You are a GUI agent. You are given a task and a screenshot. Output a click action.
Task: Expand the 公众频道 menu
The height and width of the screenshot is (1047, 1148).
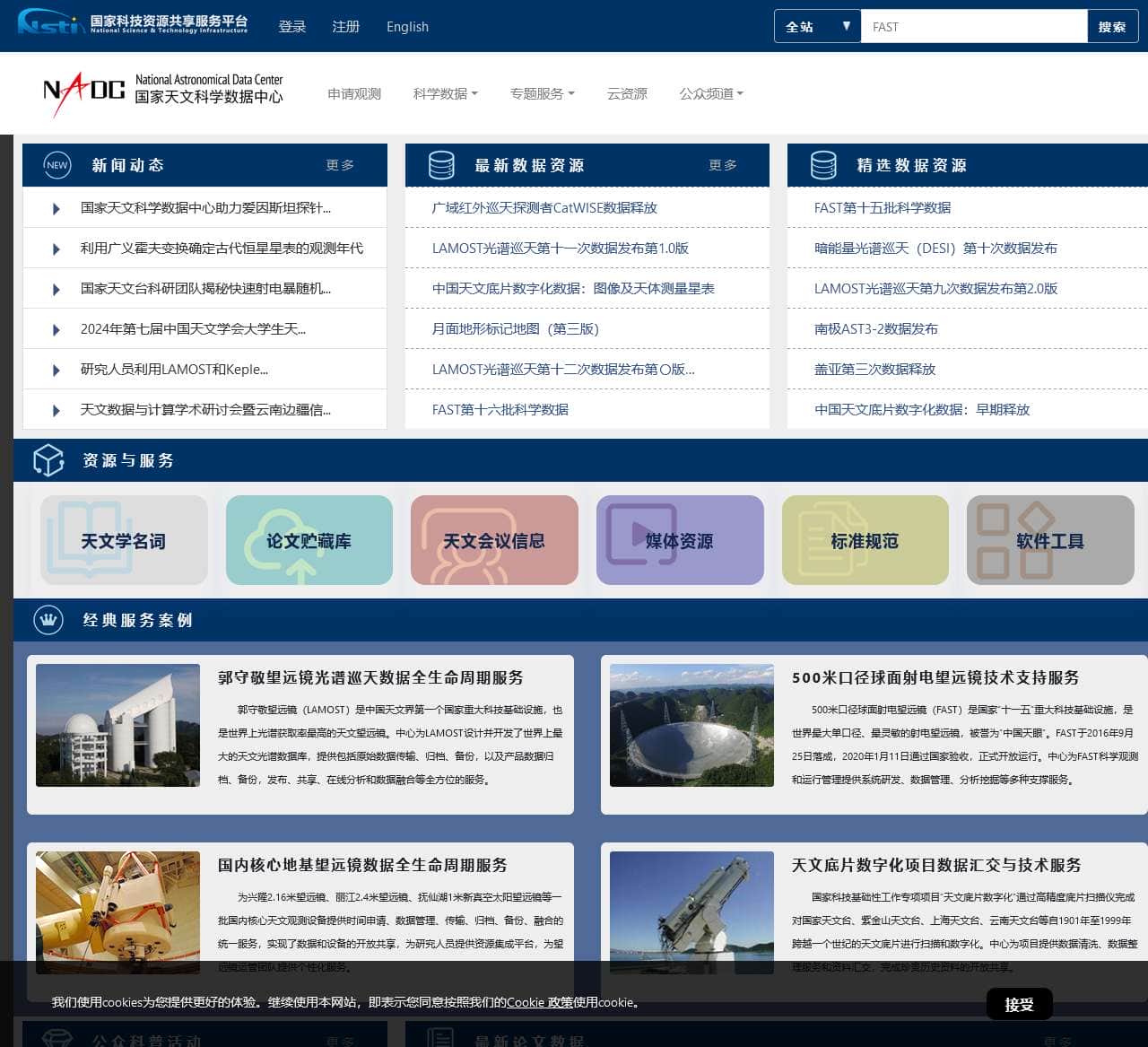711,93
